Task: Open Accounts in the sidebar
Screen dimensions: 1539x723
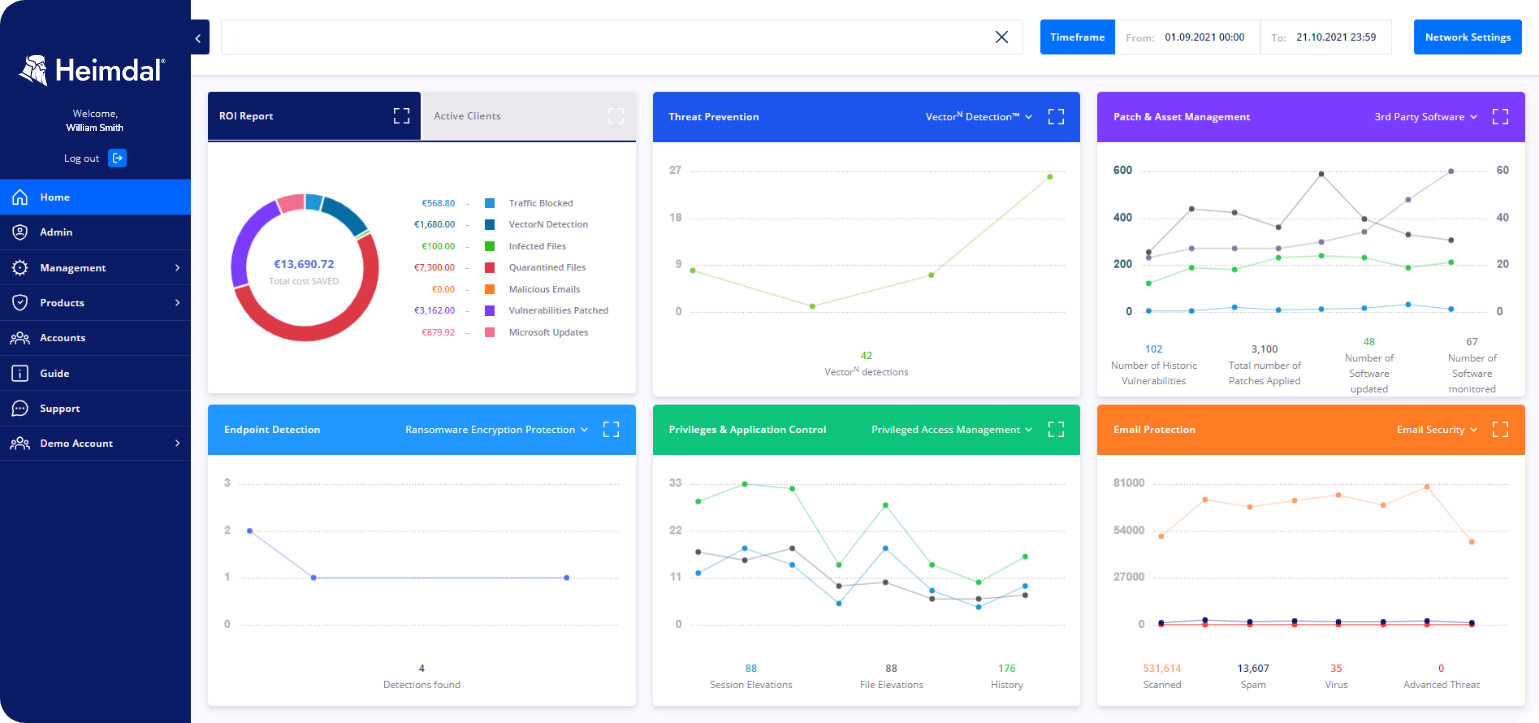Action: click(x=95, y=338)
